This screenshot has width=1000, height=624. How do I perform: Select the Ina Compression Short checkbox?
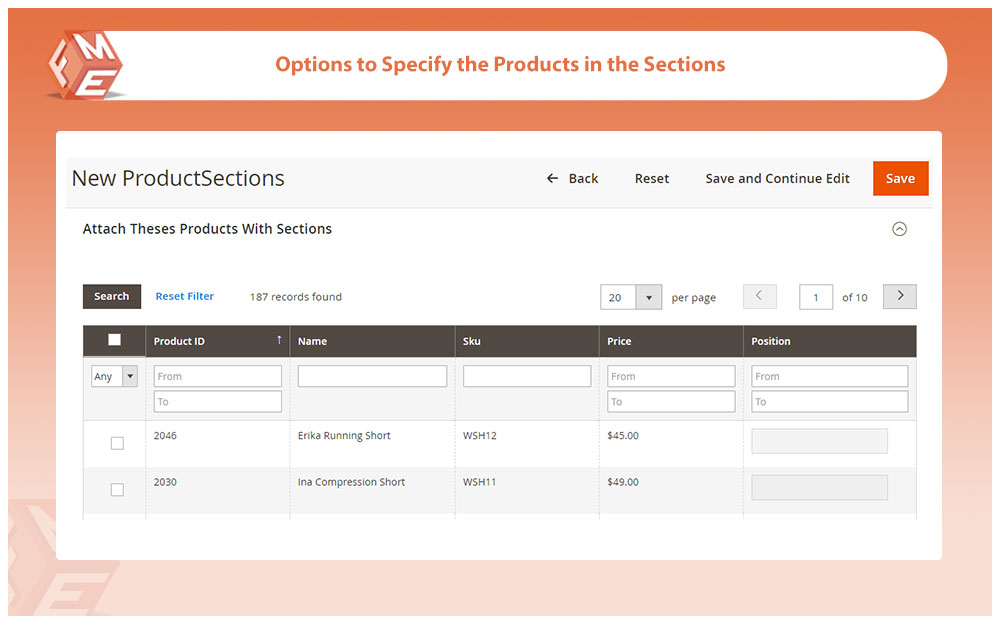click(117, 489)
